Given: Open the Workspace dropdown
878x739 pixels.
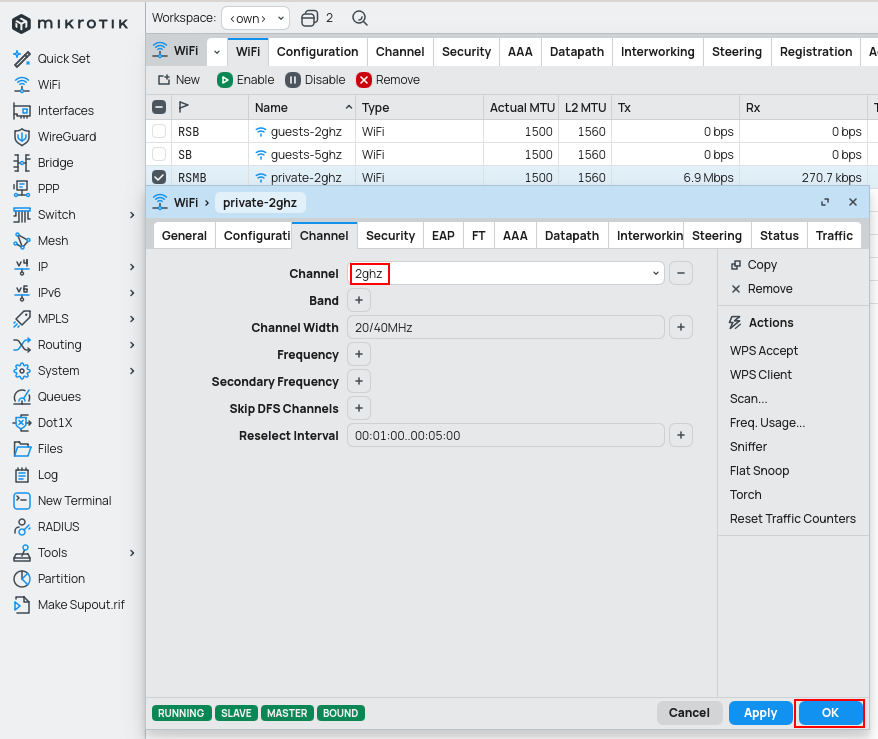Looking at the screenshot, I should [255, 18].
